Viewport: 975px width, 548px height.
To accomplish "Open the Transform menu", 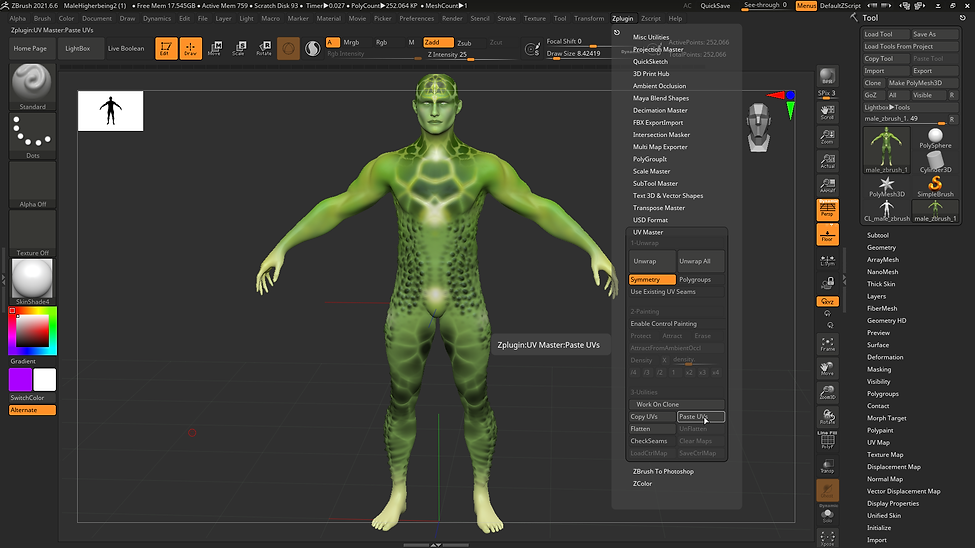I will [x=589, y=18].
